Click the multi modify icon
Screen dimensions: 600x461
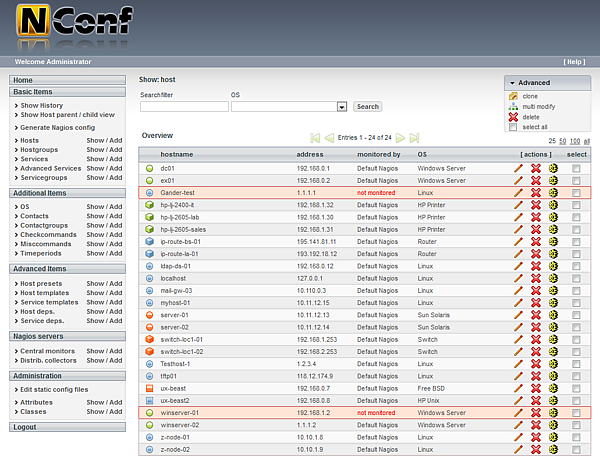(513, 106)
